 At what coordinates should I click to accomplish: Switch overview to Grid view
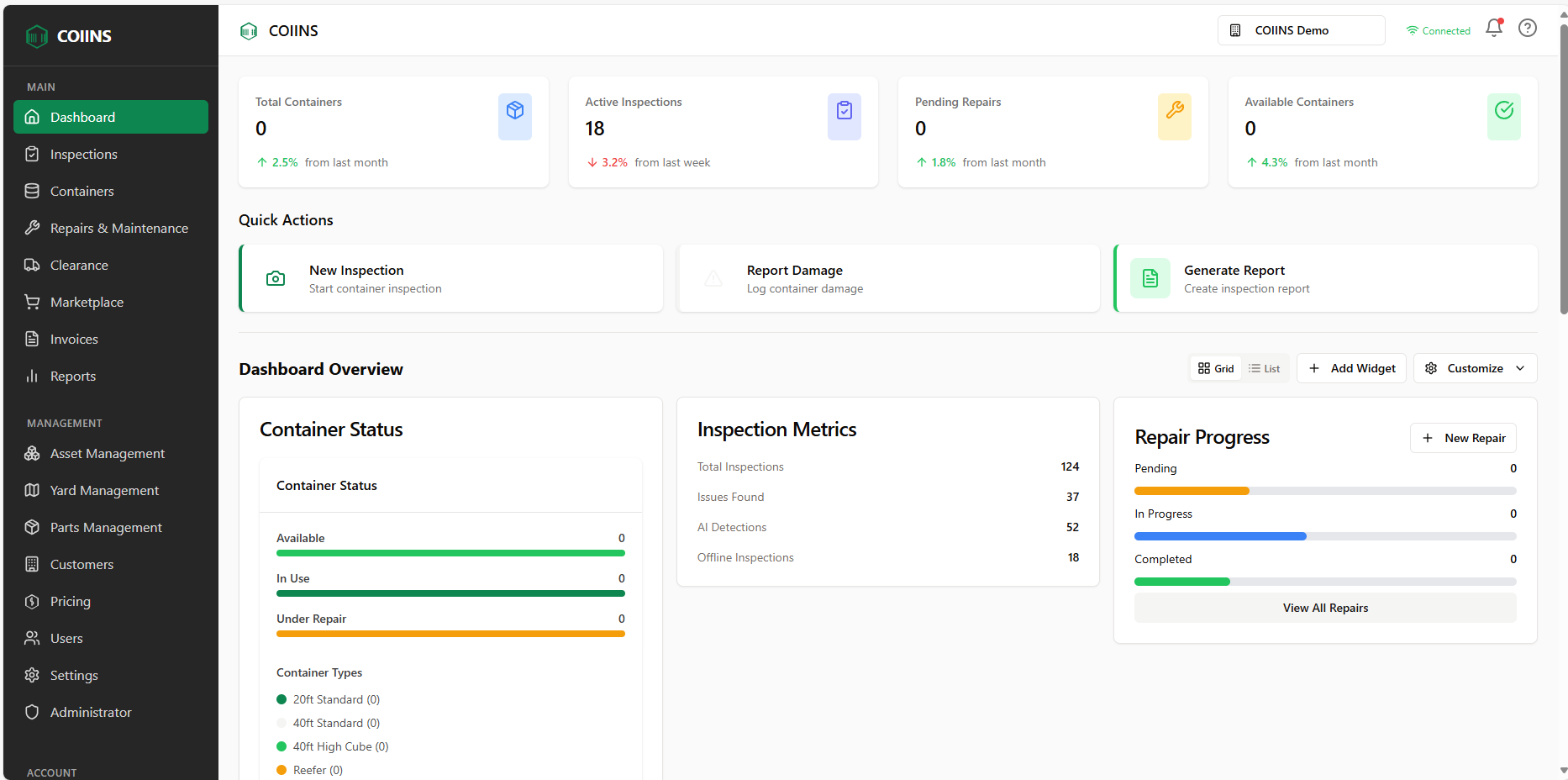click(x=1216, y=369)
